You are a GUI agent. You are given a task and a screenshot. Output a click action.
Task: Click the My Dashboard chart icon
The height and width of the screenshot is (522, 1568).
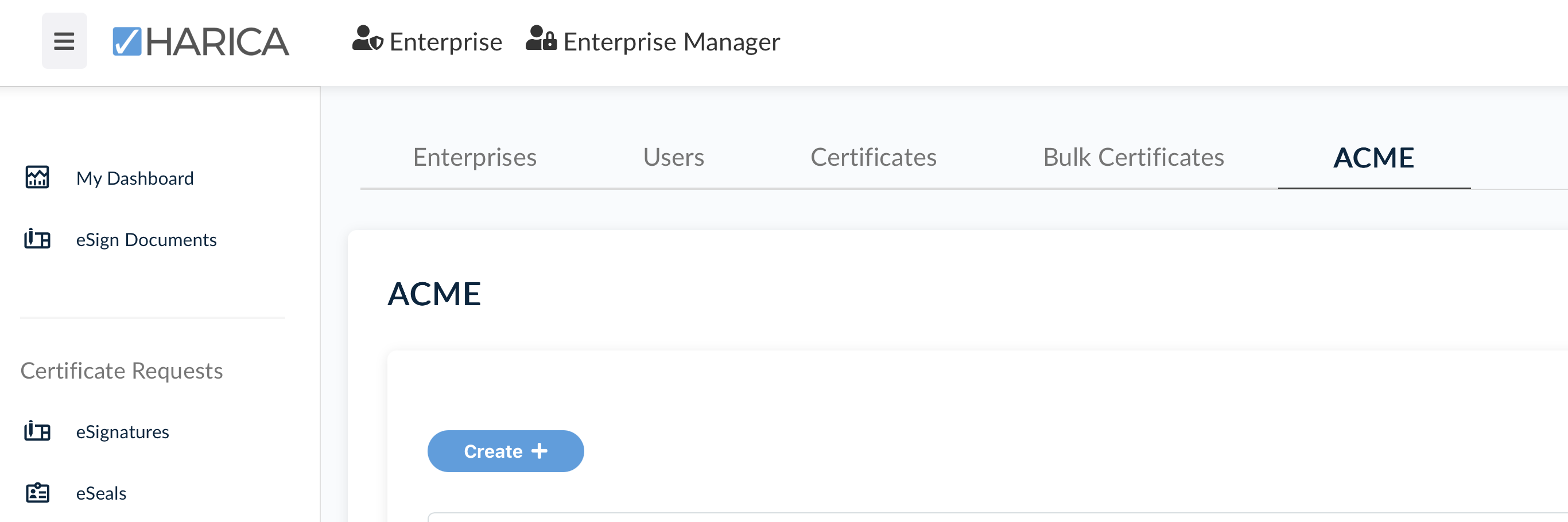(37, 178)
